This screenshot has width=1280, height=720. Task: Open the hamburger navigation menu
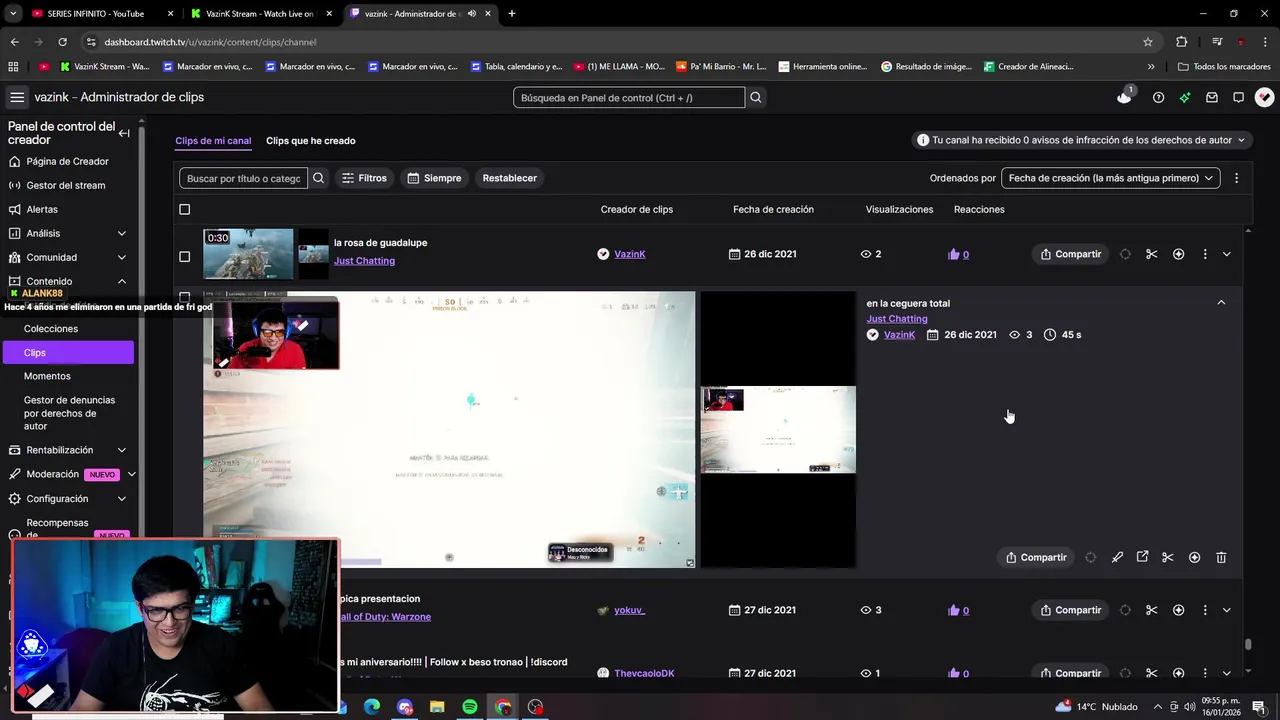17,97
